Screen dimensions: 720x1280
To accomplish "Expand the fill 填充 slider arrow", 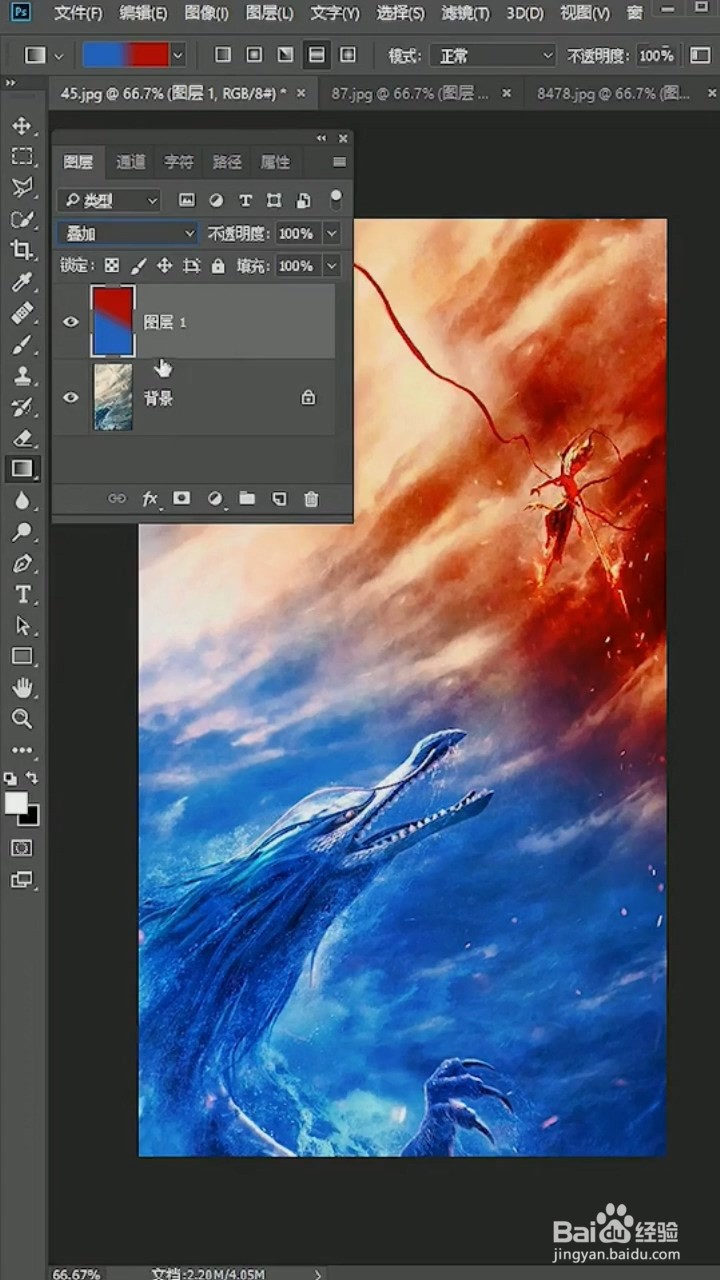I will pos(332,266).
